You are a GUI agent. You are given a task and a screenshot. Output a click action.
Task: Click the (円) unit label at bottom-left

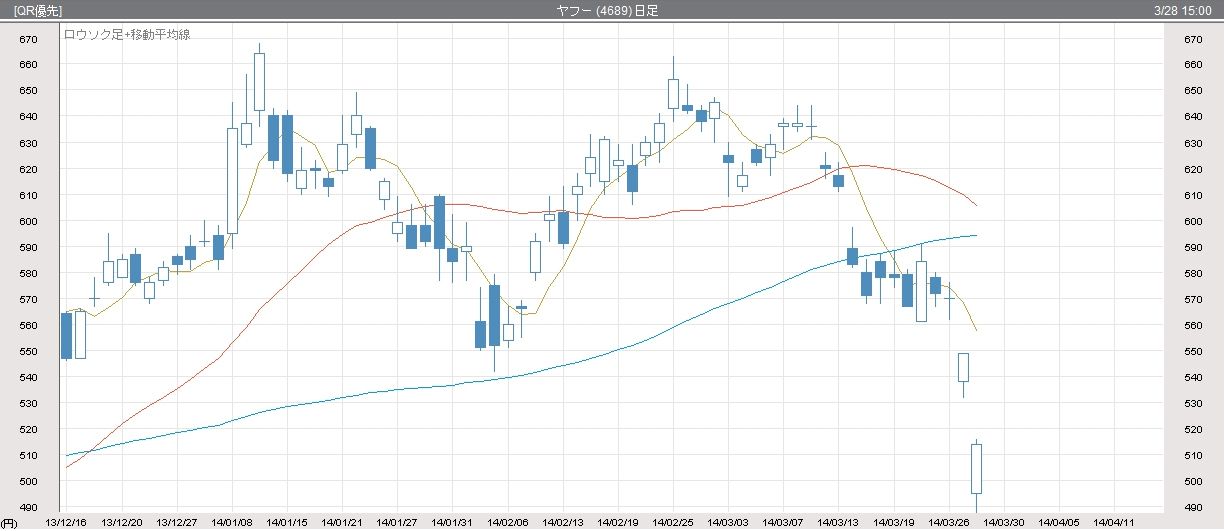[x=10, y=522]
